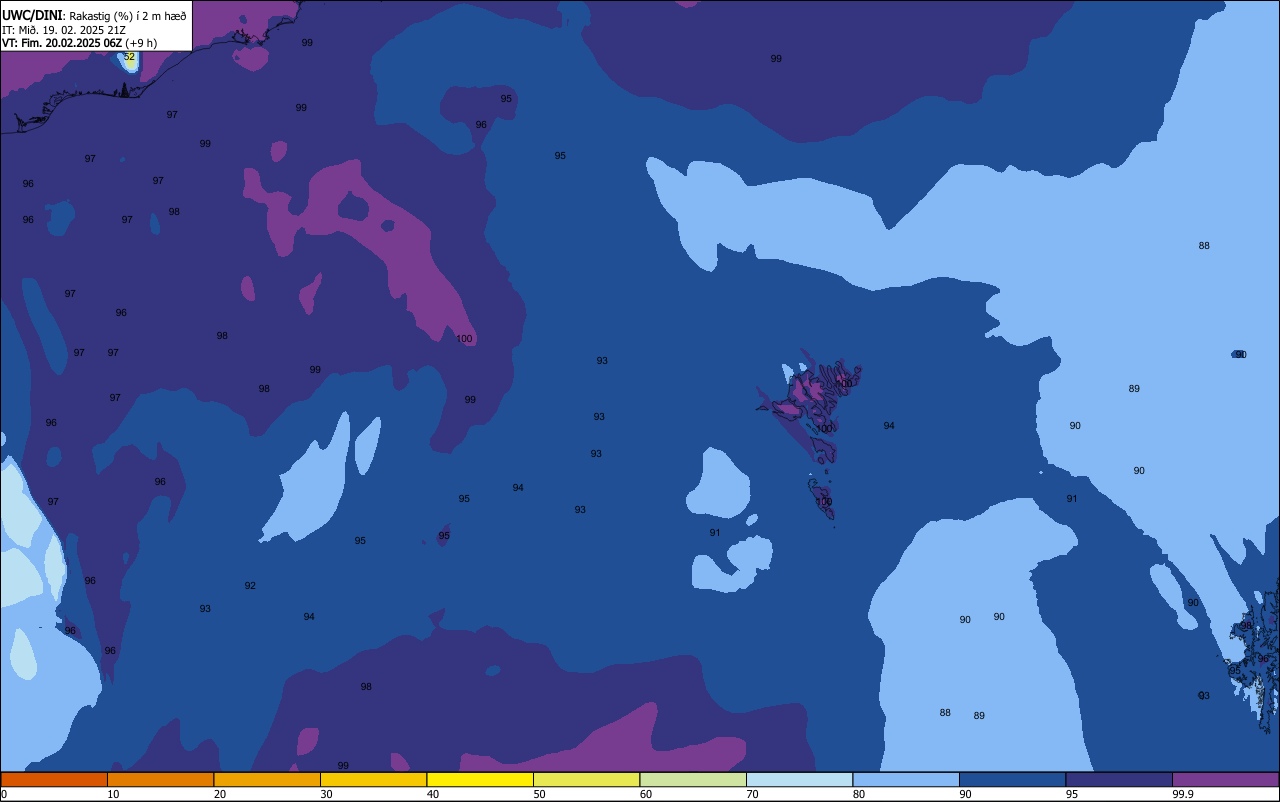This screenshot has height=802, width=1280.
Task: Select the pale blue 70–80 legend swatch
Action: click(799, 779)
